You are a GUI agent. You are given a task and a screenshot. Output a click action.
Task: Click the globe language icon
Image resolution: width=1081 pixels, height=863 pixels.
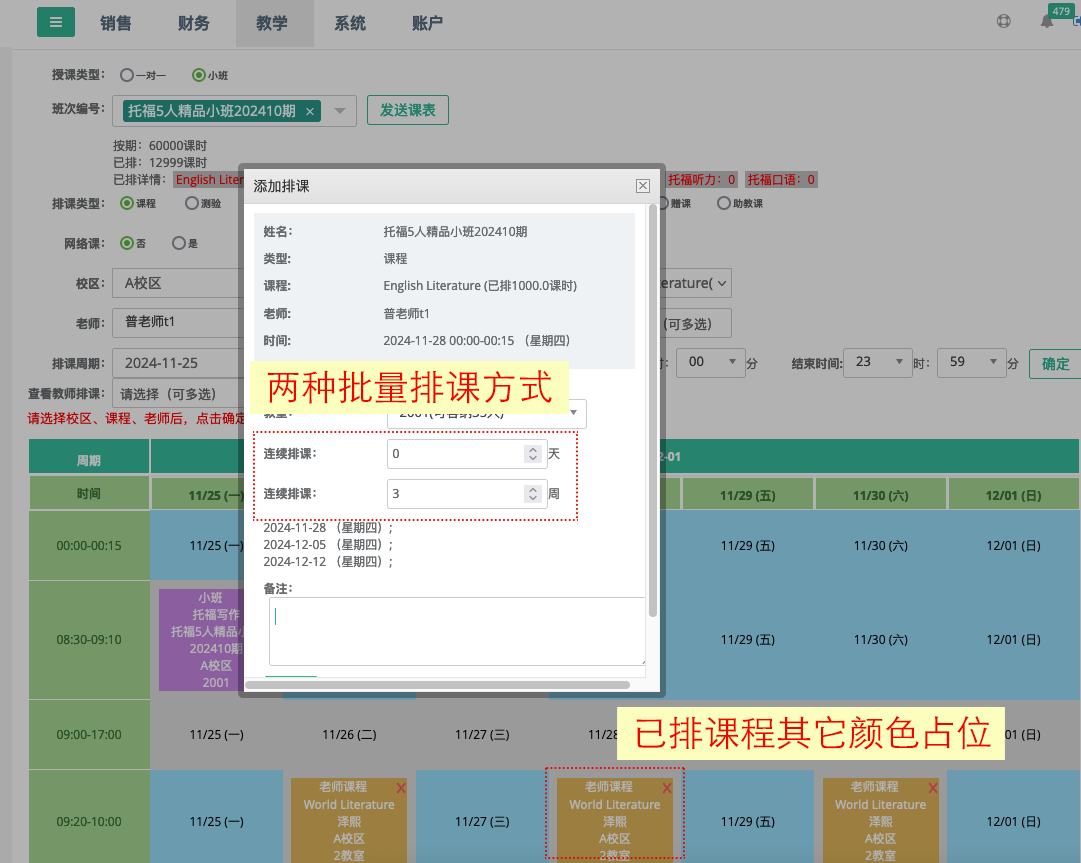pyautogui.click(x=1003, y=20)
